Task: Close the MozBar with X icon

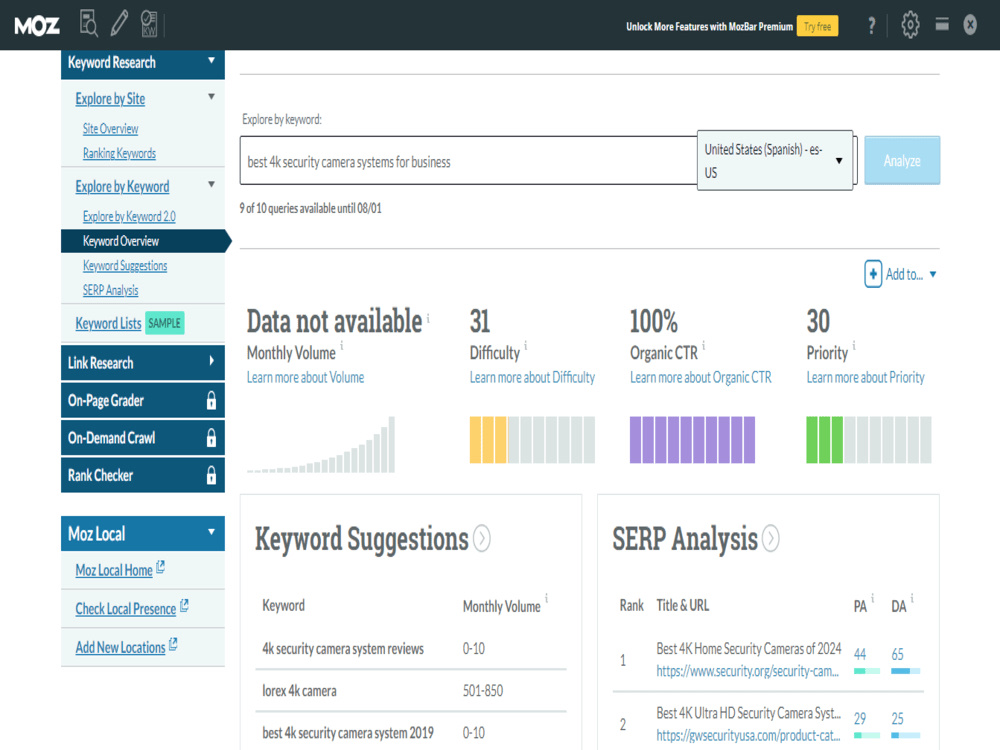Action: pos(970,25)
